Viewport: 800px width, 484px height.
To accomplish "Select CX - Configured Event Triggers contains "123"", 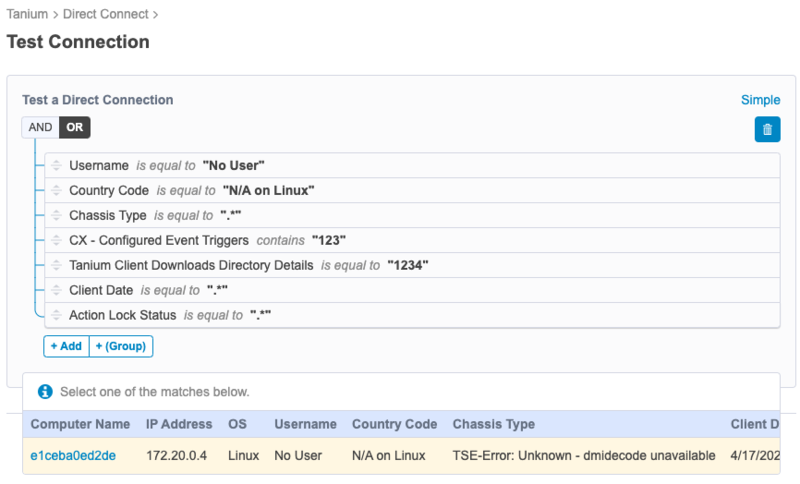I will click(x=412, y=240).
